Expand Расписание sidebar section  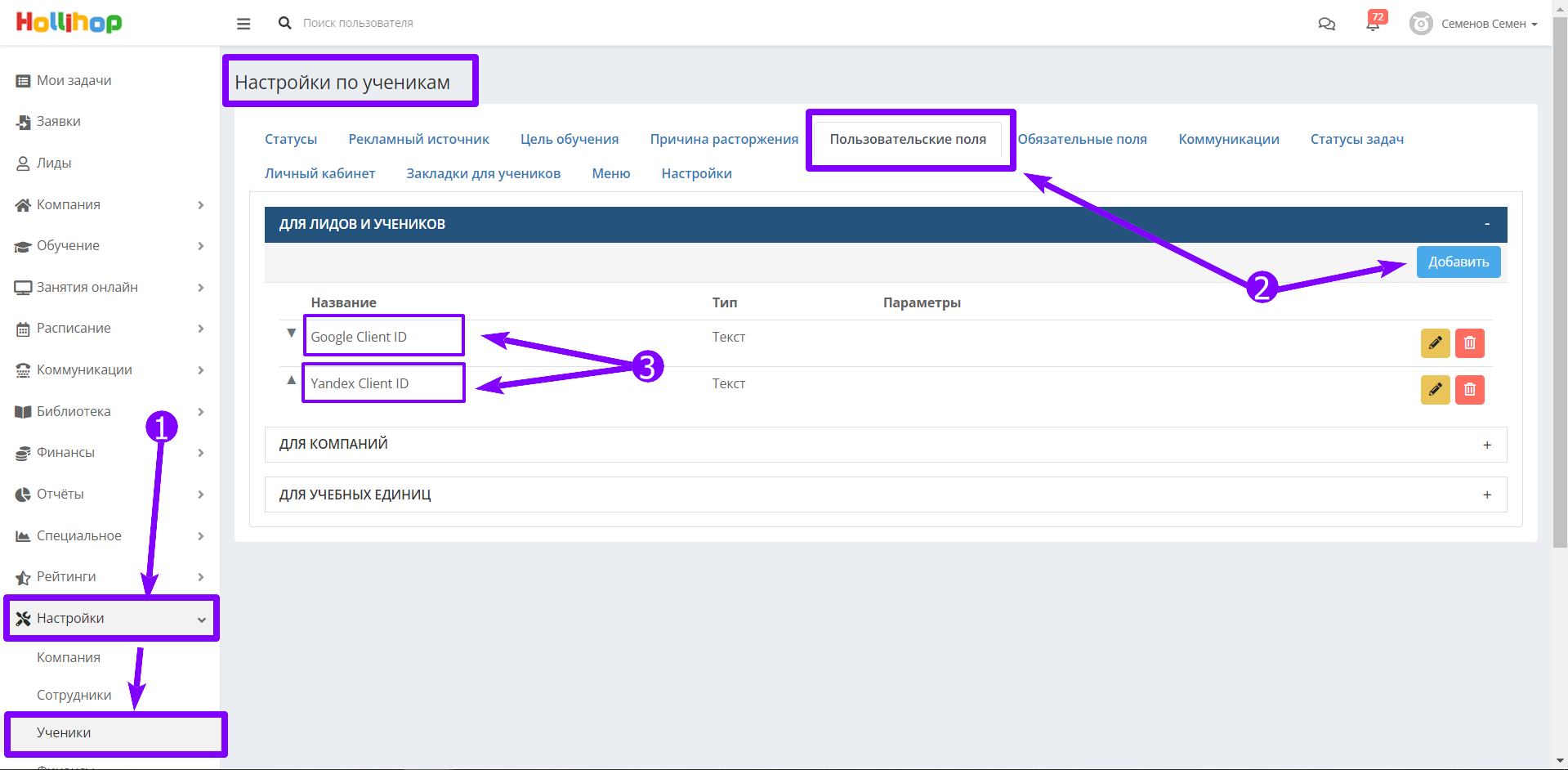click(109, 329)
